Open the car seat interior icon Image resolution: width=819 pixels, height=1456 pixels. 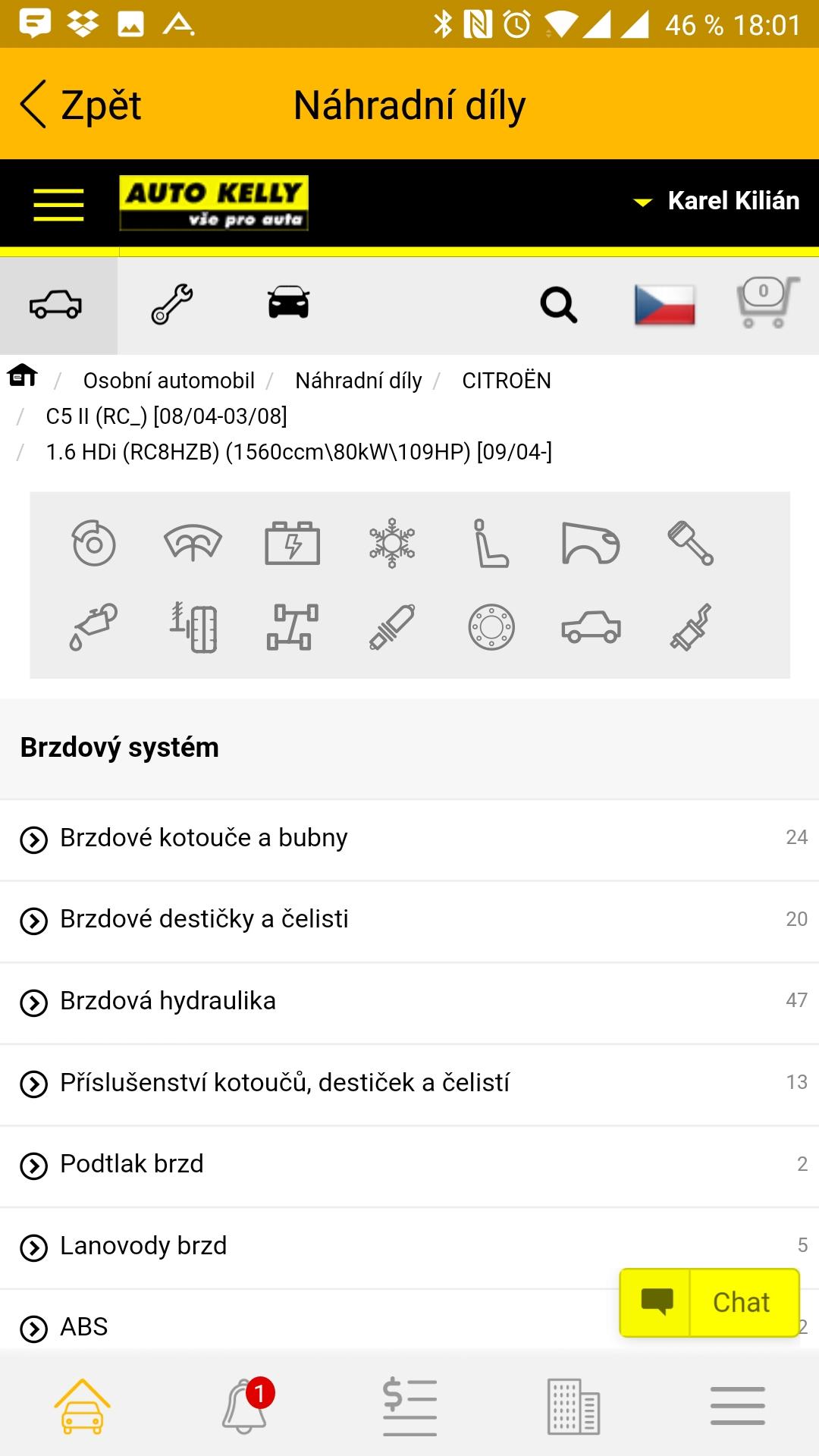click(491, 543)
